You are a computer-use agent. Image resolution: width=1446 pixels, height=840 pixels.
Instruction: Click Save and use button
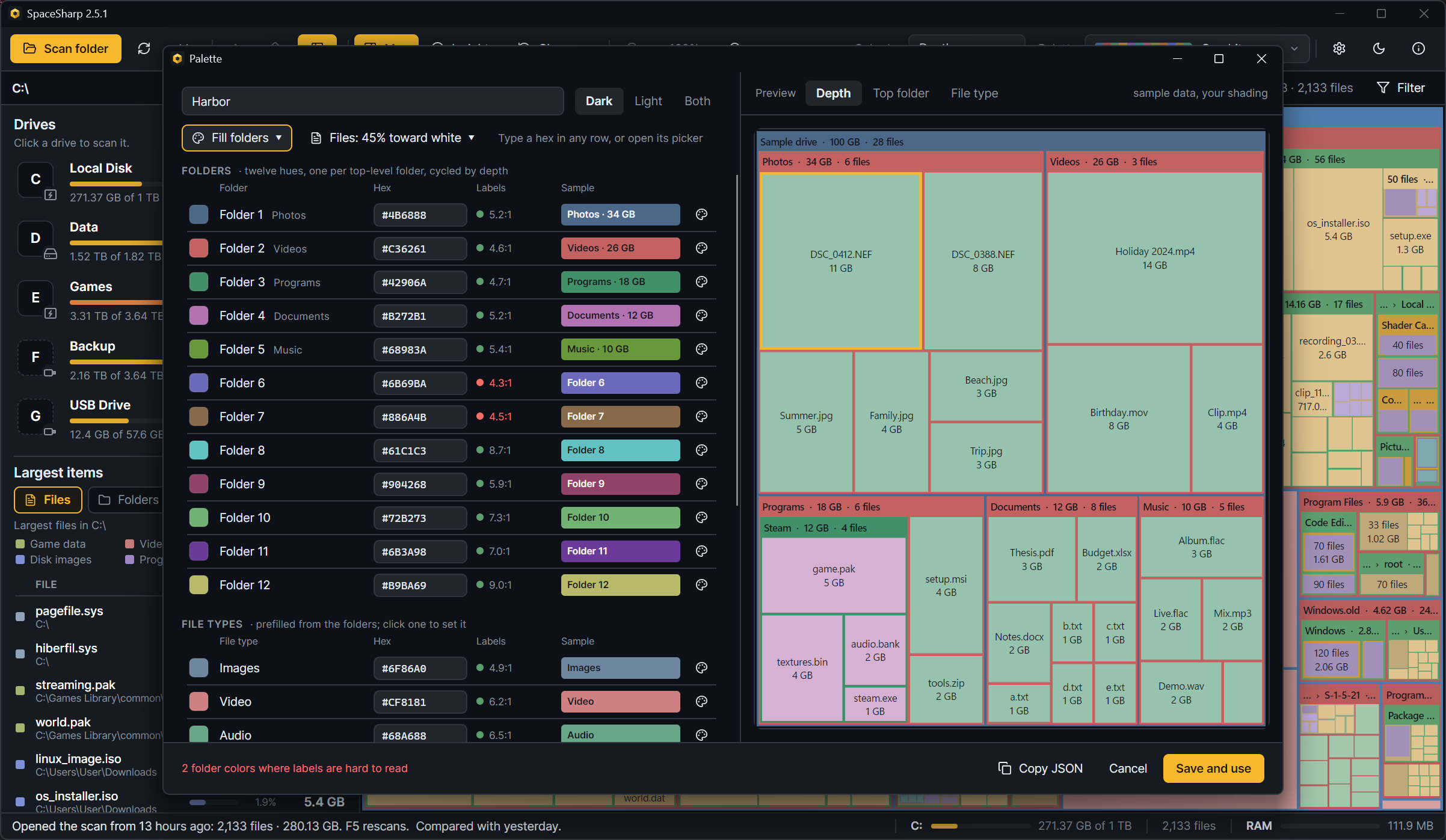[1213, 768]
